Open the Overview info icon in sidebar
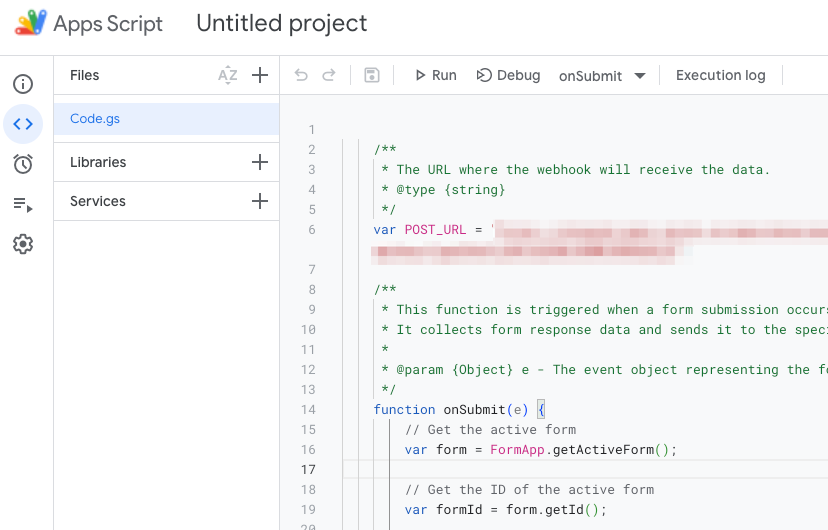Screen dimensions: 828x530 (x=23, y=84)
